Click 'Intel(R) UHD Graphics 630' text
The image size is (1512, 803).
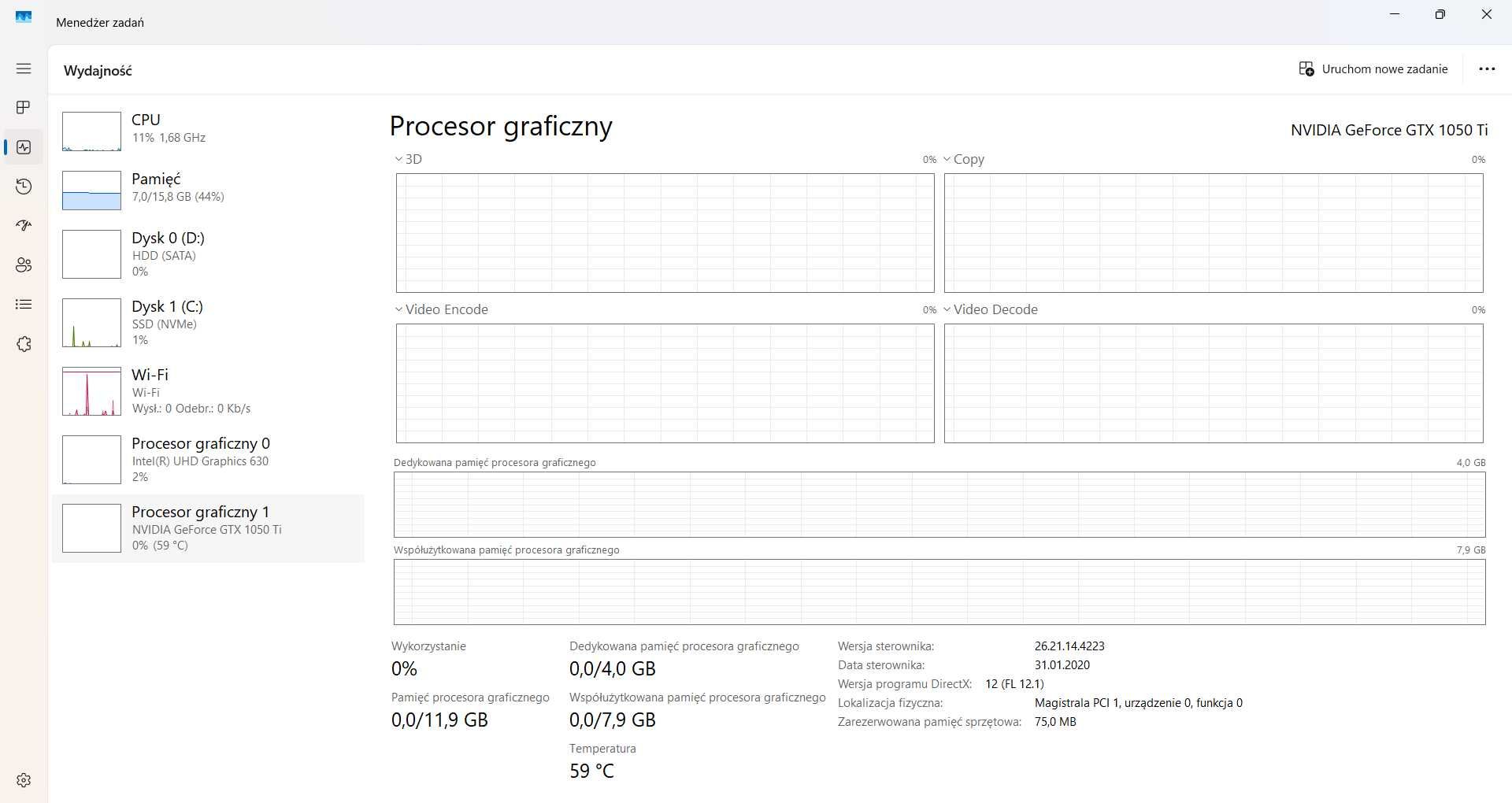[x=200, y=461]
